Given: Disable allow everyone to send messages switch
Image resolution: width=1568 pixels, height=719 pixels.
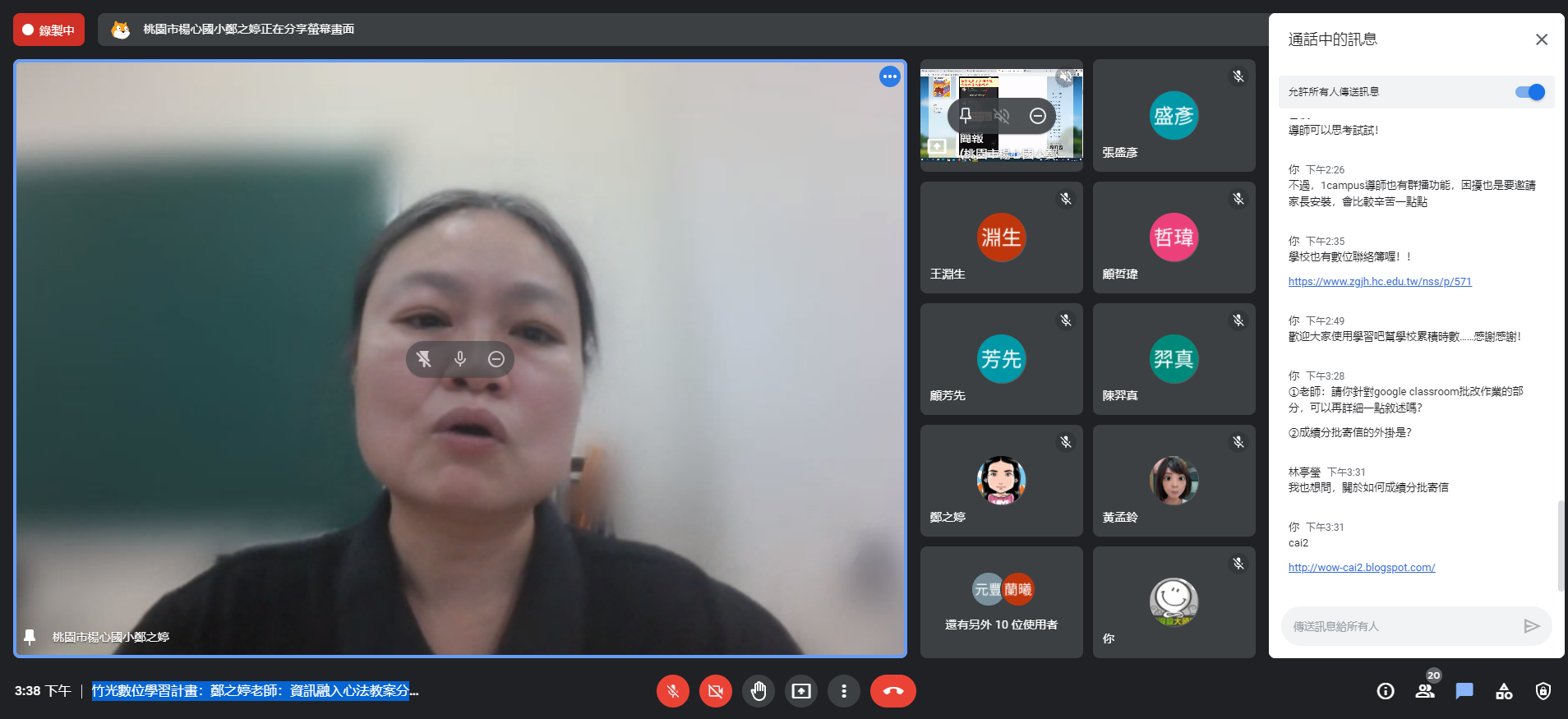Looking at the screenshot, I should coord(1529,92).
